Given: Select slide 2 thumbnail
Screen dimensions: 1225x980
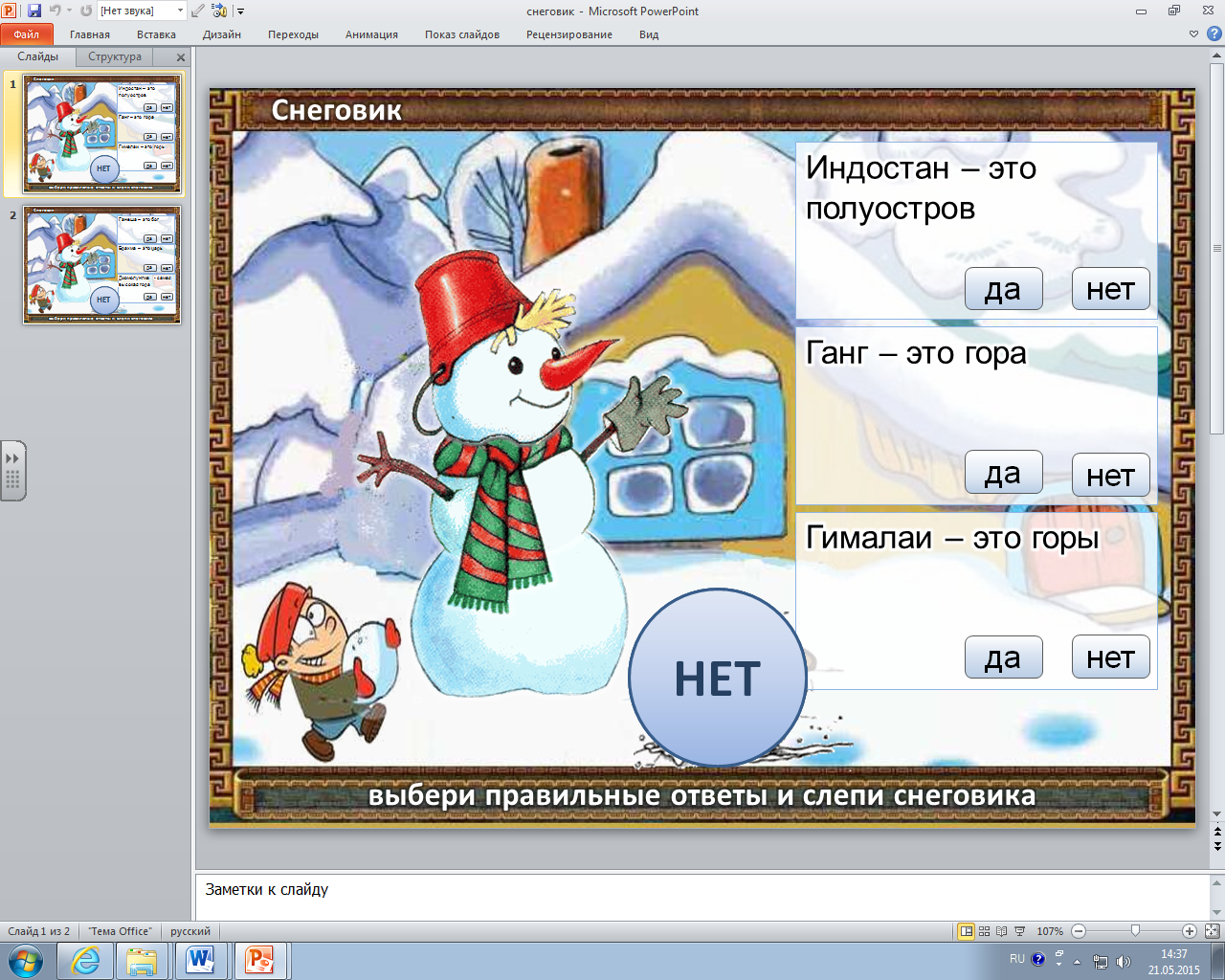Looking at the screenshot, I should 102,265.
